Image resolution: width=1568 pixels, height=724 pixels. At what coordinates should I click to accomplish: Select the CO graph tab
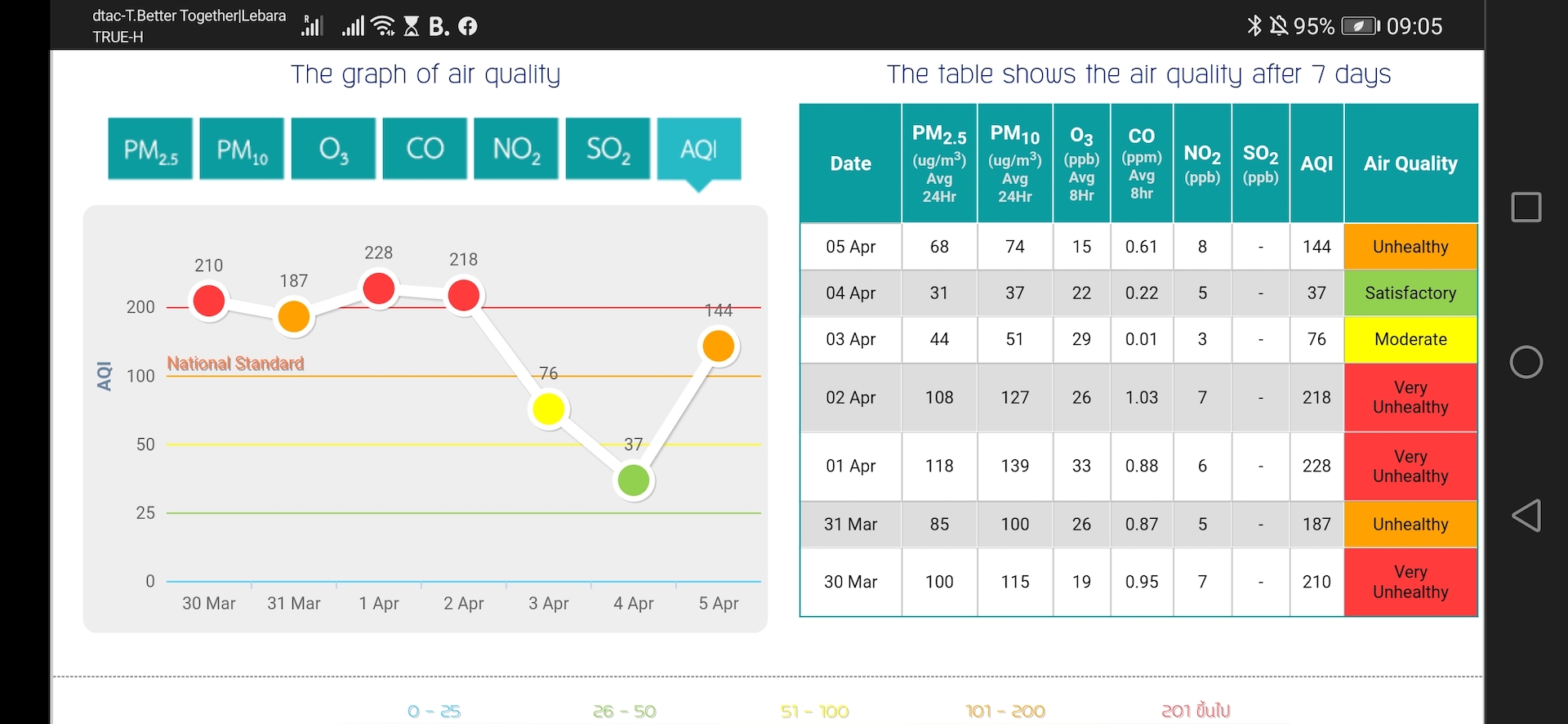[x=425, y=149]
